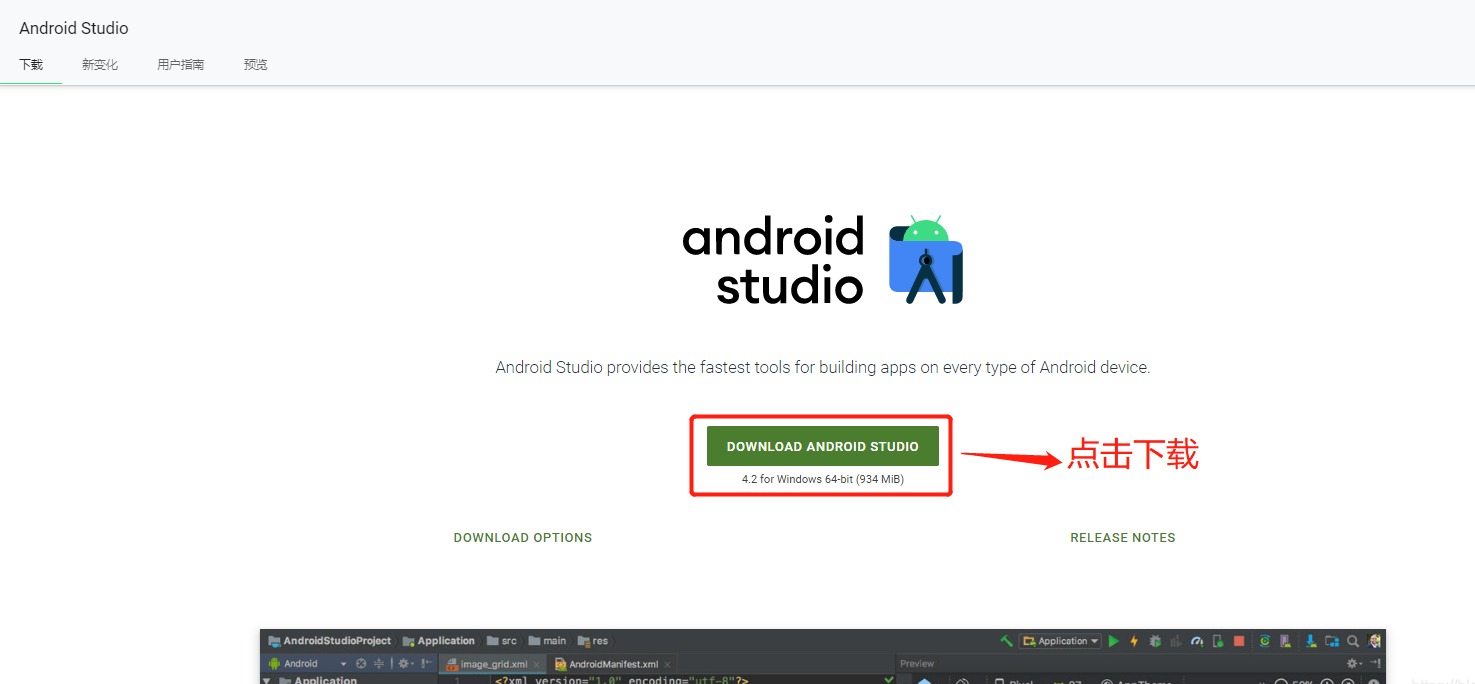The image size is (1475, 684).
Task: Open the 用户指南 tab
Action: (x=180, y=64)
